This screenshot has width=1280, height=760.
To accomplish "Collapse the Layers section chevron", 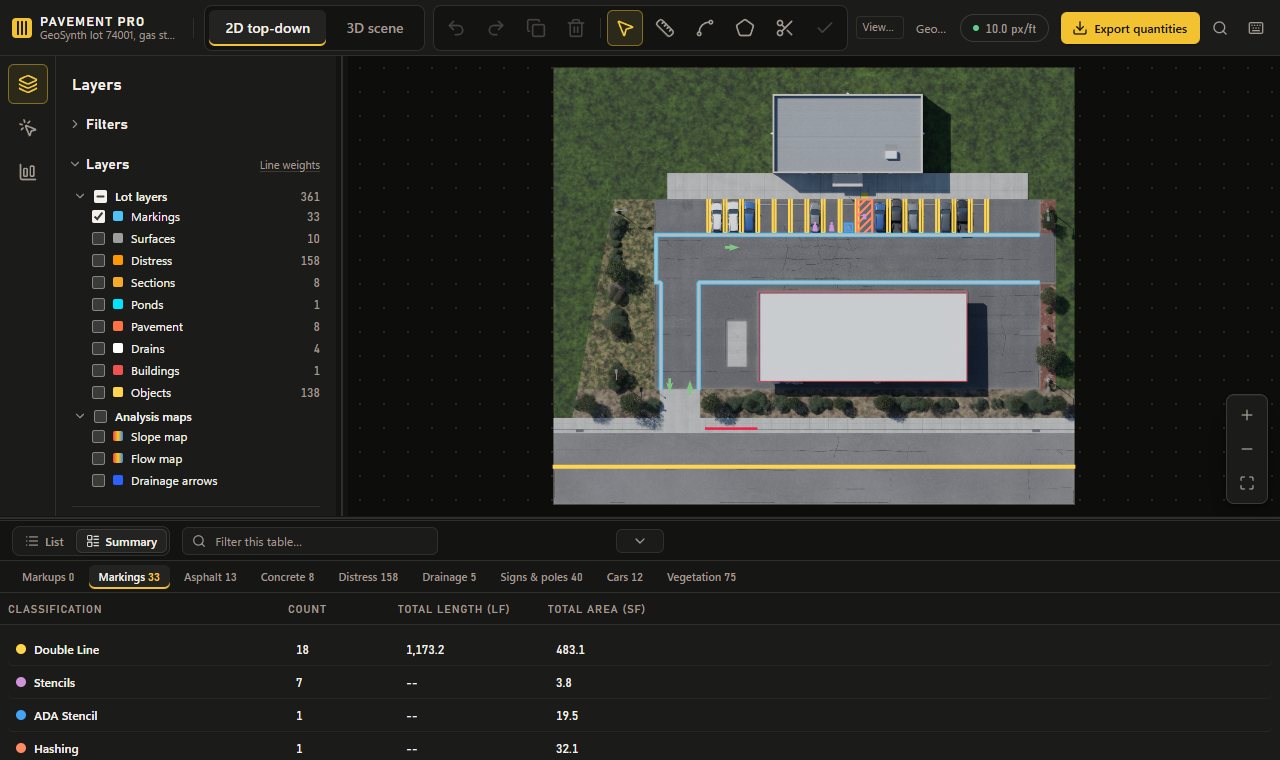I will click(x=75, y=164).
